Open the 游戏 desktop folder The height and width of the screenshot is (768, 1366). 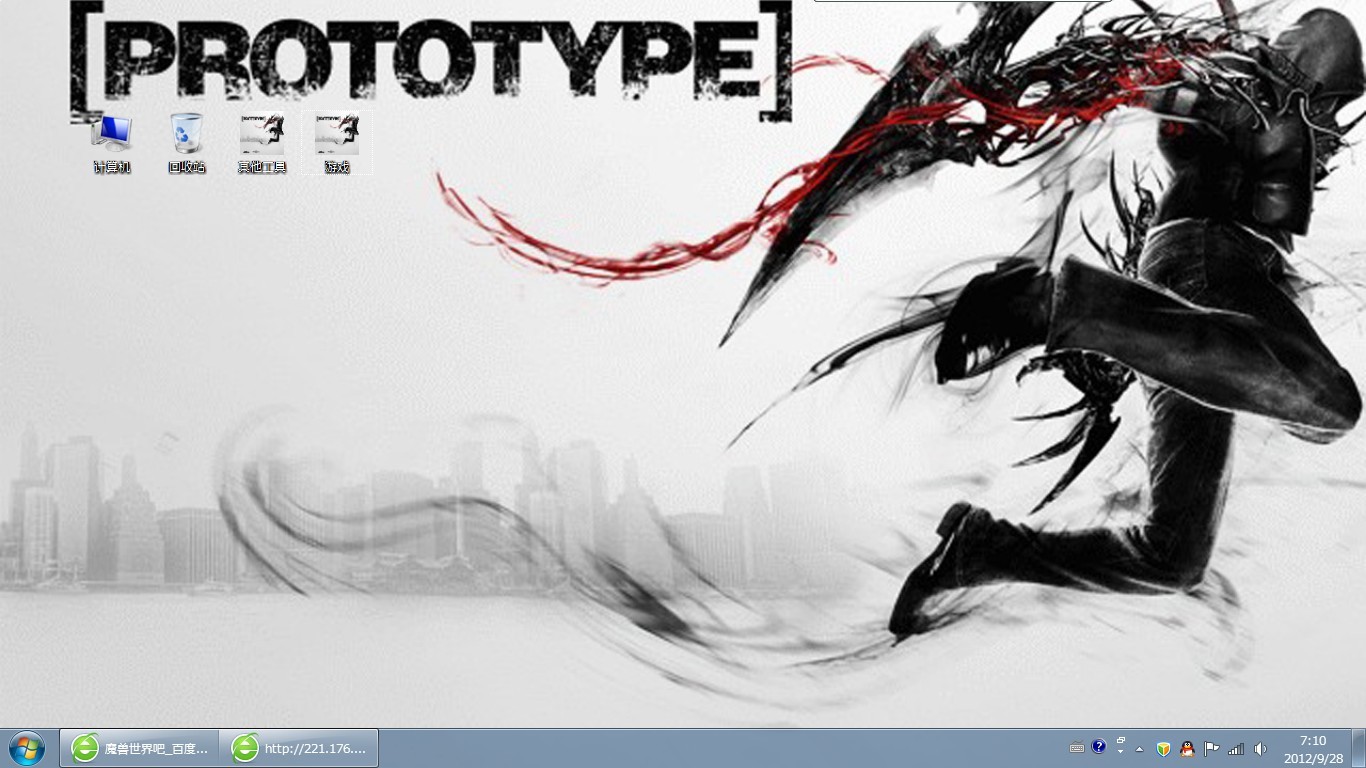(x=337, y=143)
